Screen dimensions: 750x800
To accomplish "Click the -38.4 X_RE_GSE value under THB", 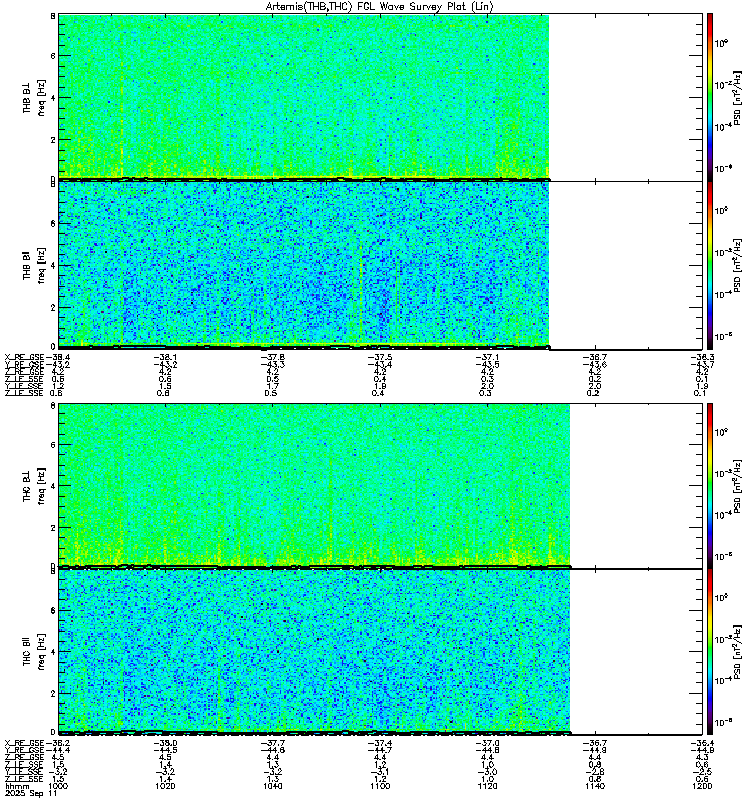I will tap(57, 357).
